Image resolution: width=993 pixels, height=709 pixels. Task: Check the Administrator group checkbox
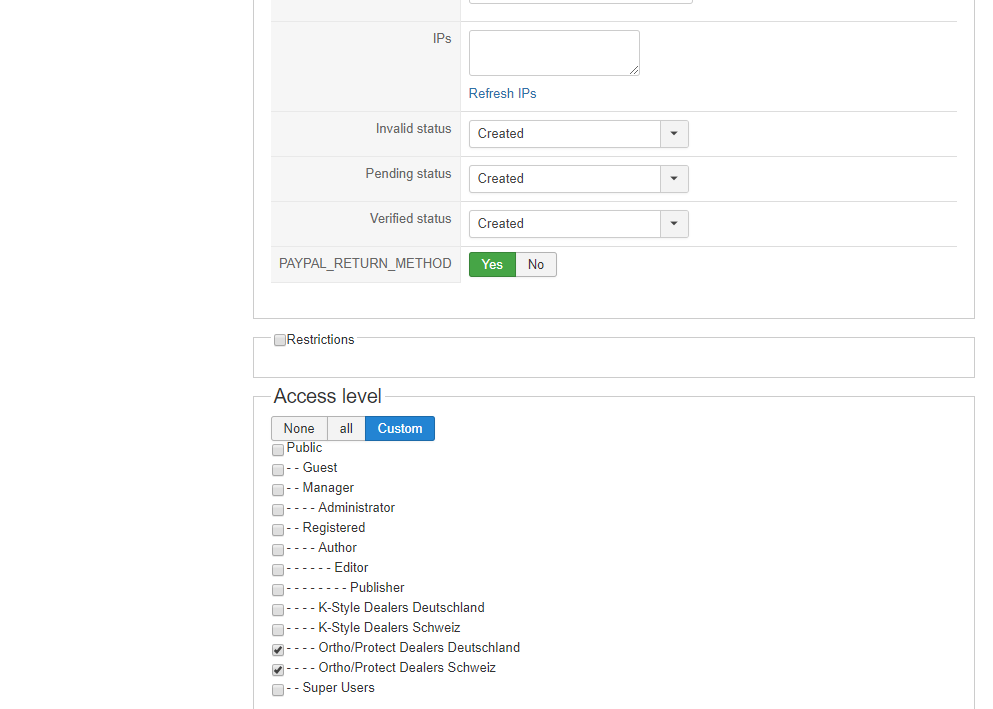[278, 510]
